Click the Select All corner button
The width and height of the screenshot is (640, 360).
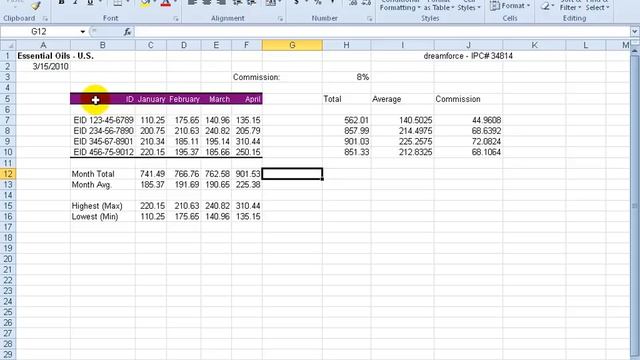[x=8, y=45]
